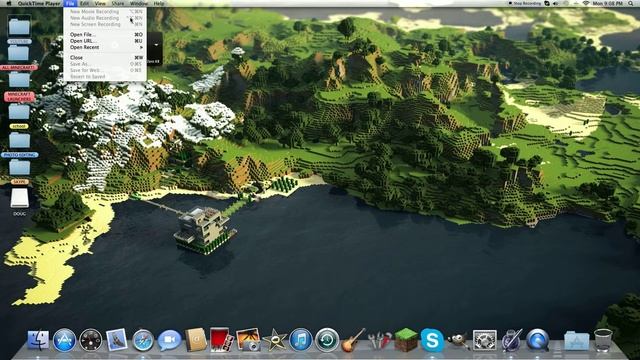Image resolution: width=640 pixels, height=360 pixels.
Task: Choose Open URL… from File menu
Action: 105,41
